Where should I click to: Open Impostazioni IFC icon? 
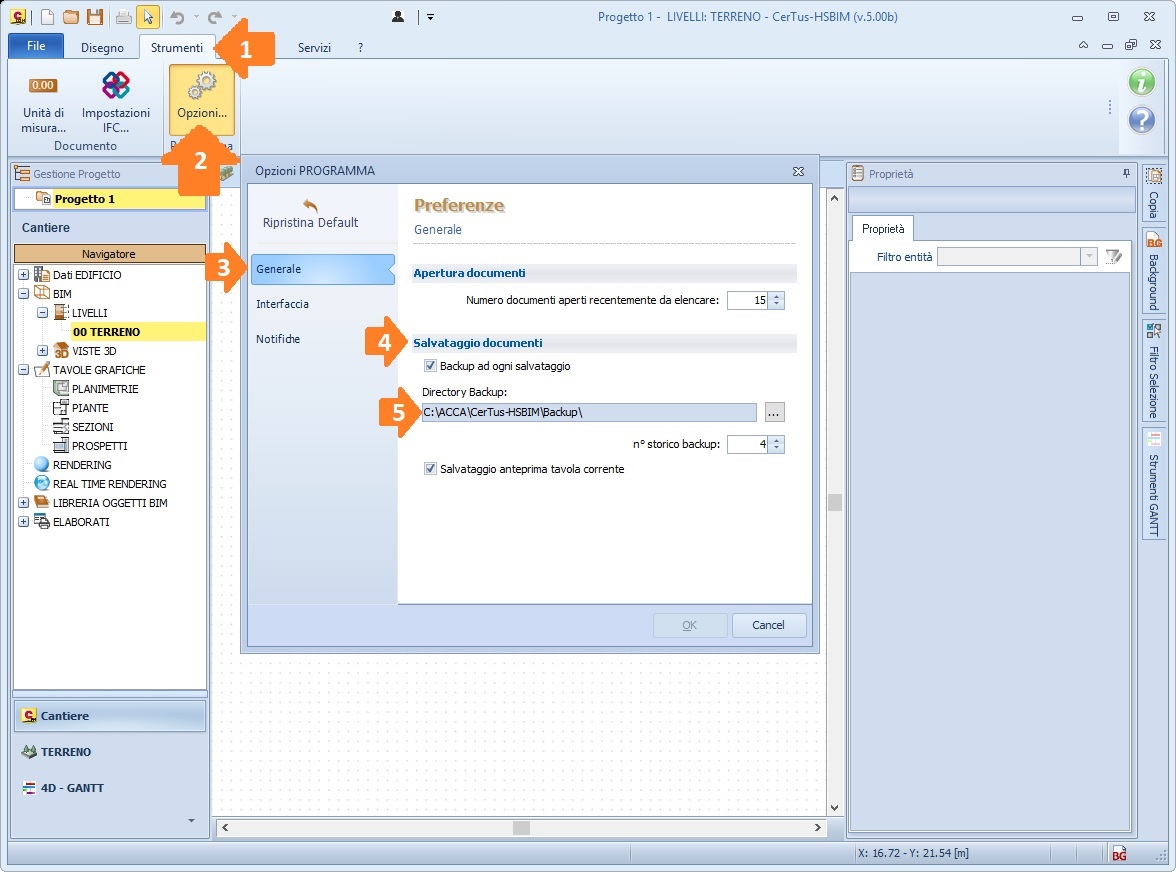click(116, 86)
